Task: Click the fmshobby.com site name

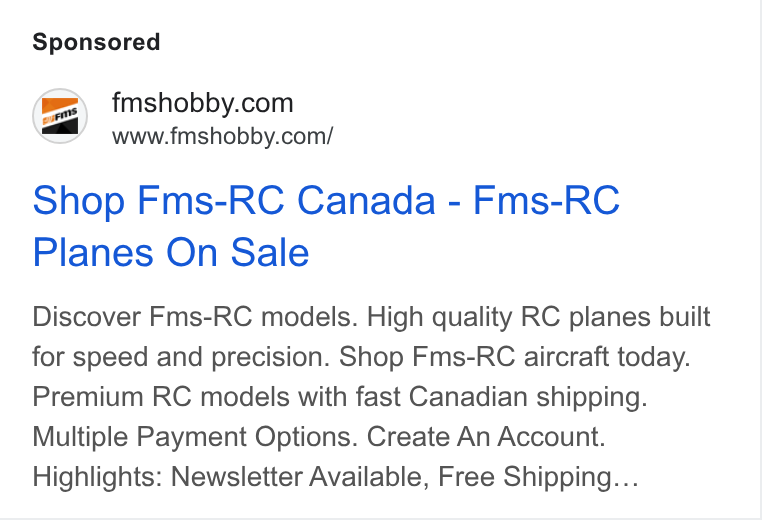Action: 203,103
